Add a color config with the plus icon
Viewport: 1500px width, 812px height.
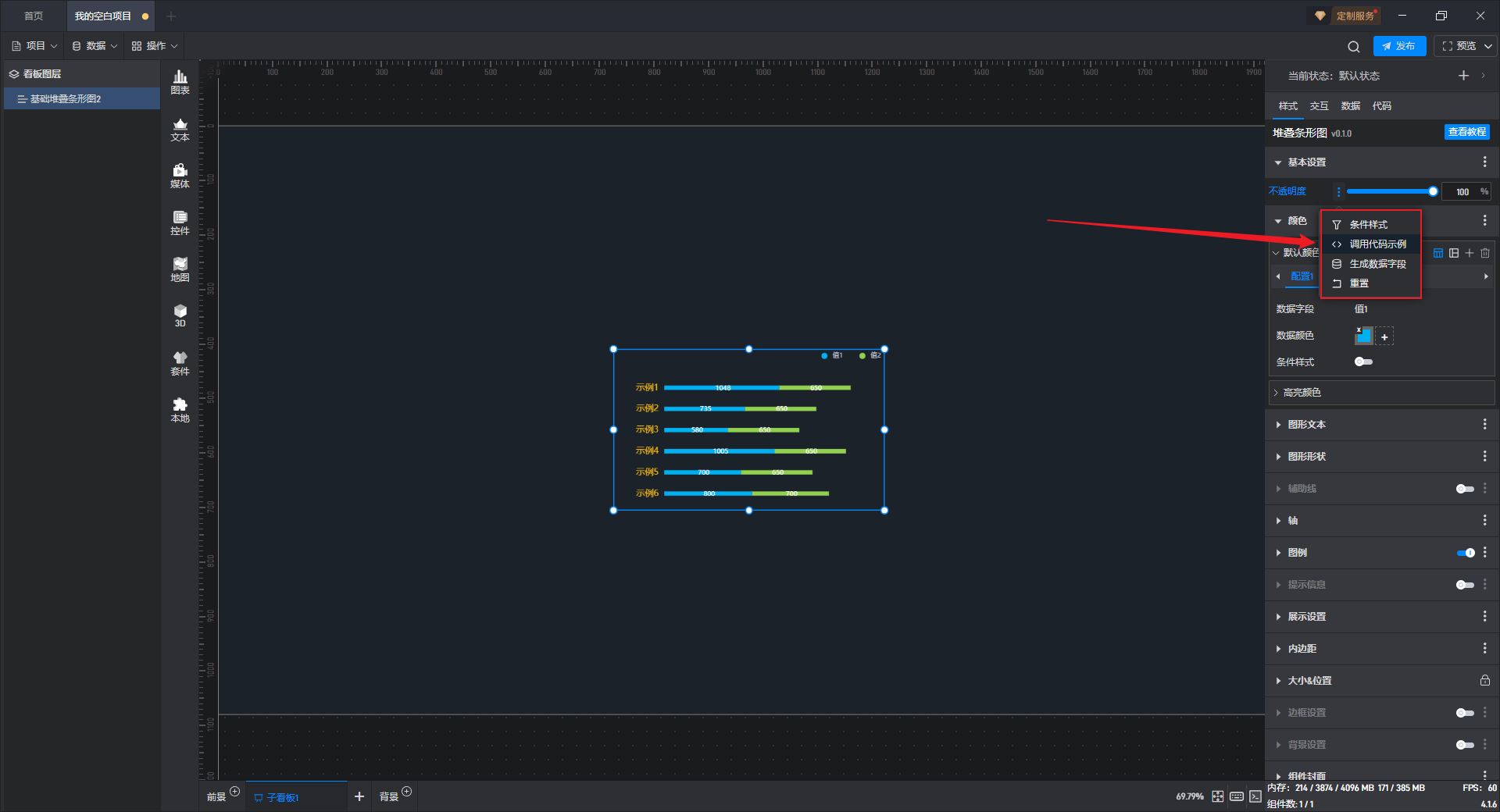(x=1470, y=253)
